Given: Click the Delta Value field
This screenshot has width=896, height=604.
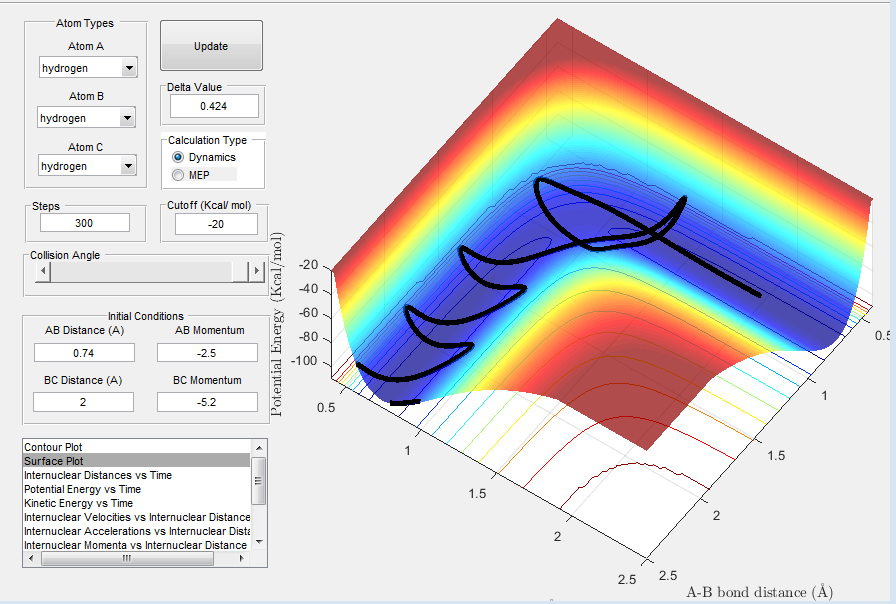Looking at the screenshot, I should tap(214, 106).
